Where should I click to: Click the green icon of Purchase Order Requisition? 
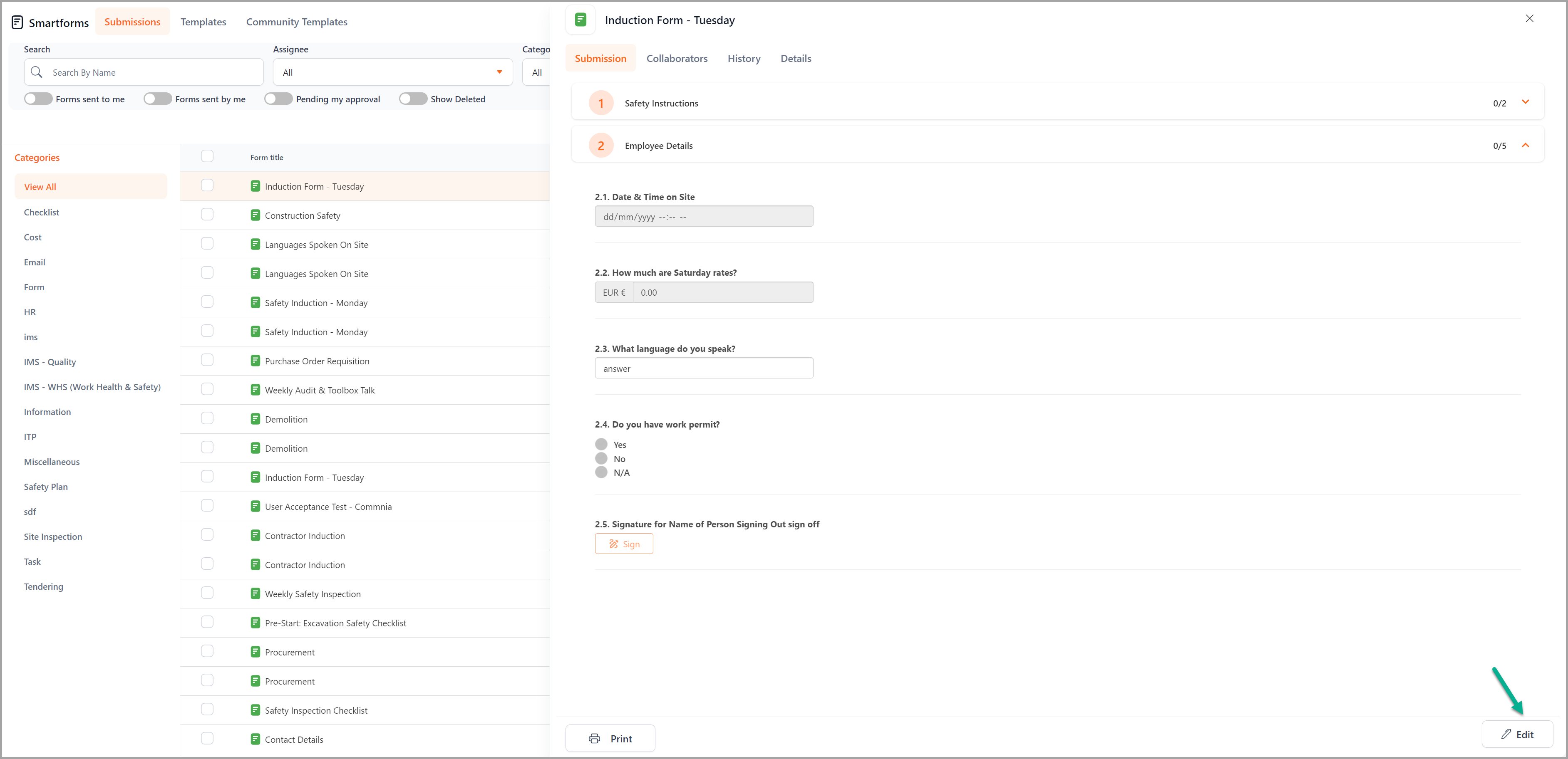(x=256, y=361)
